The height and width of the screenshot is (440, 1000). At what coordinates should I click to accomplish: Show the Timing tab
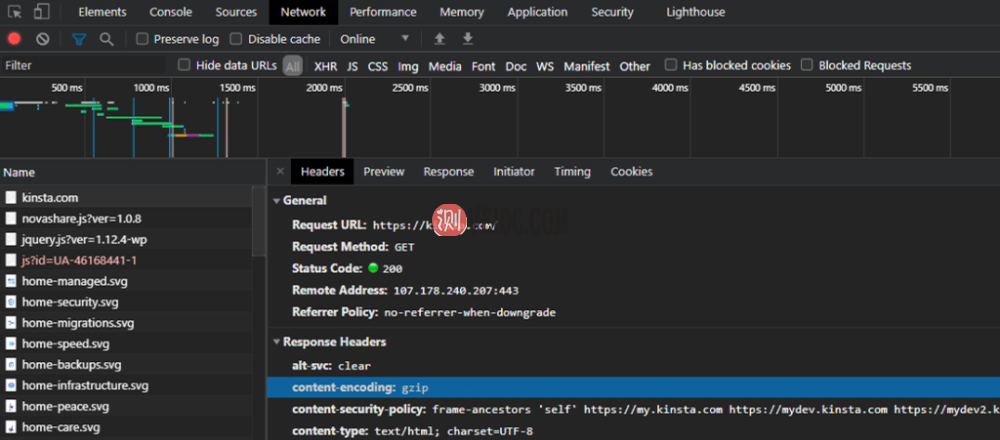pos(572,172)
